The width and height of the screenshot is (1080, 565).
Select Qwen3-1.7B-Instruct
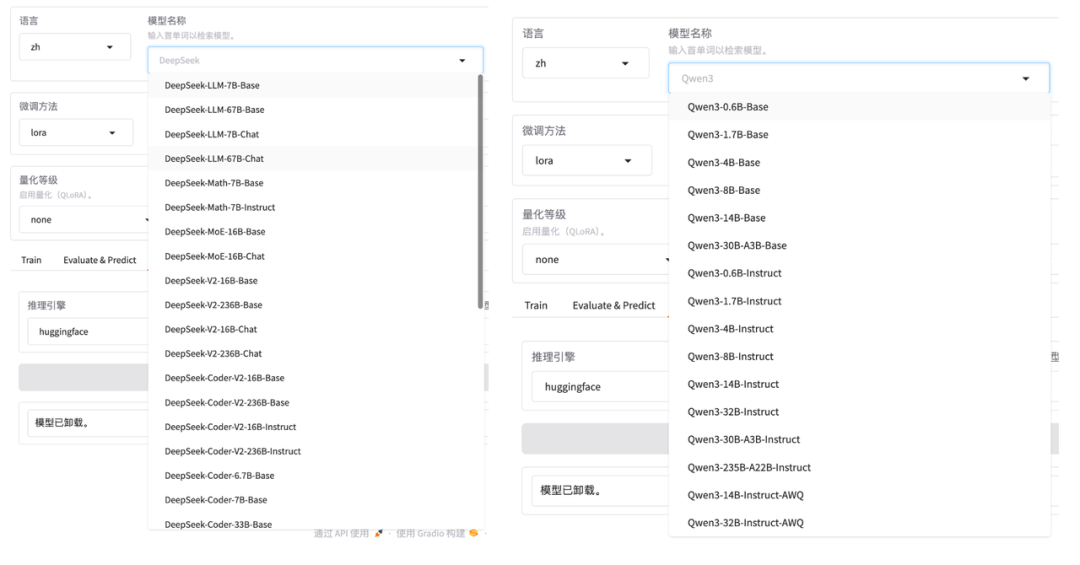click(859, 301)
